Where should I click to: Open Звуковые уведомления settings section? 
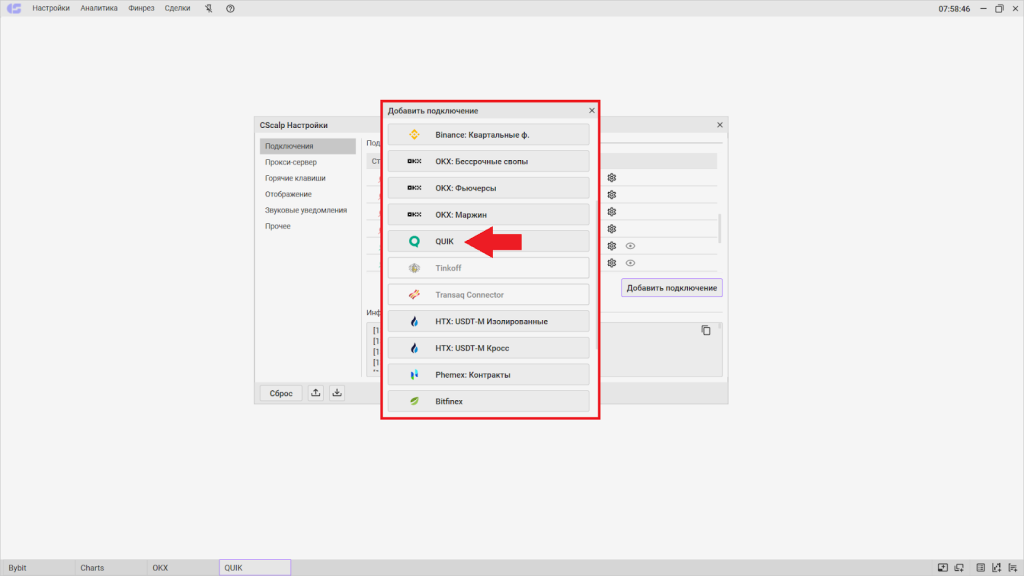pos(306,210)
